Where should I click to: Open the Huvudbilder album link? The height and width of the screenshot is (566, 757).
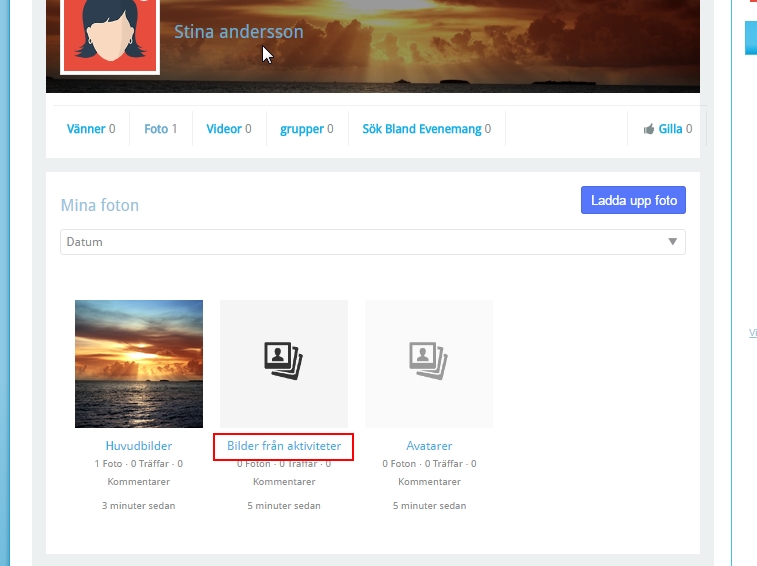tap(139, 446)
